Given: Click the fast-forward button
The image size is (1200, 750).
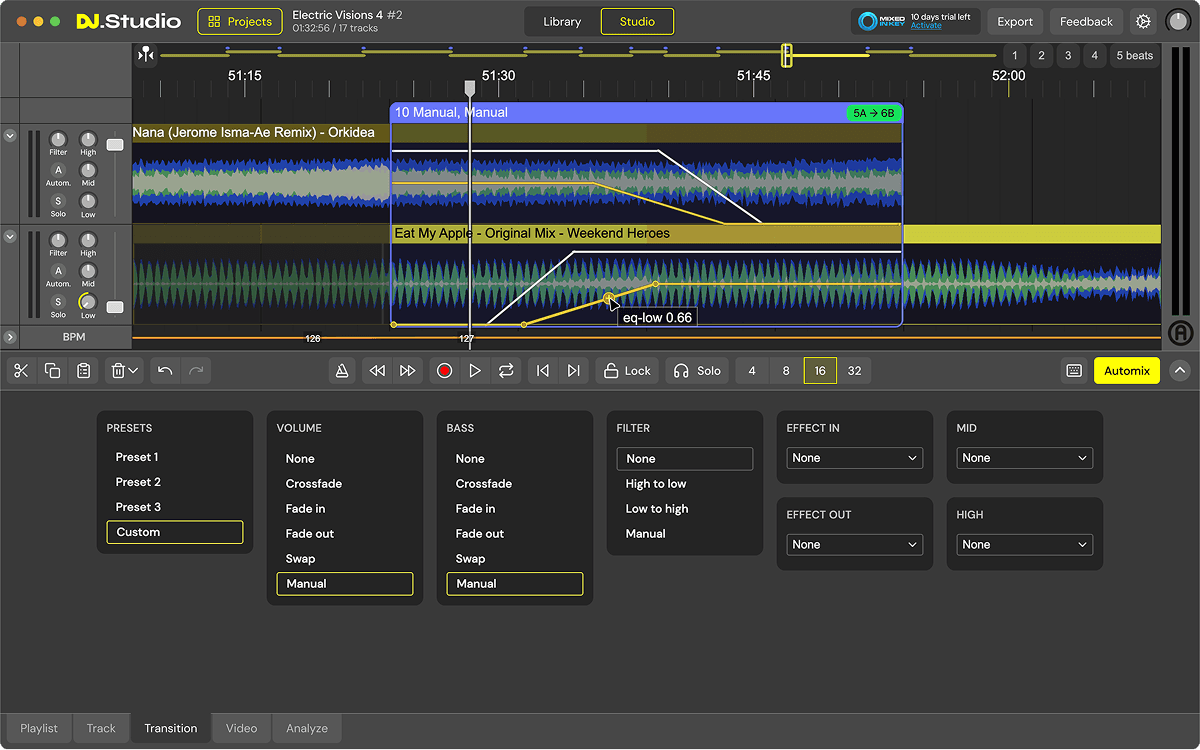Looking at the screenshot, I should (407, 371).
